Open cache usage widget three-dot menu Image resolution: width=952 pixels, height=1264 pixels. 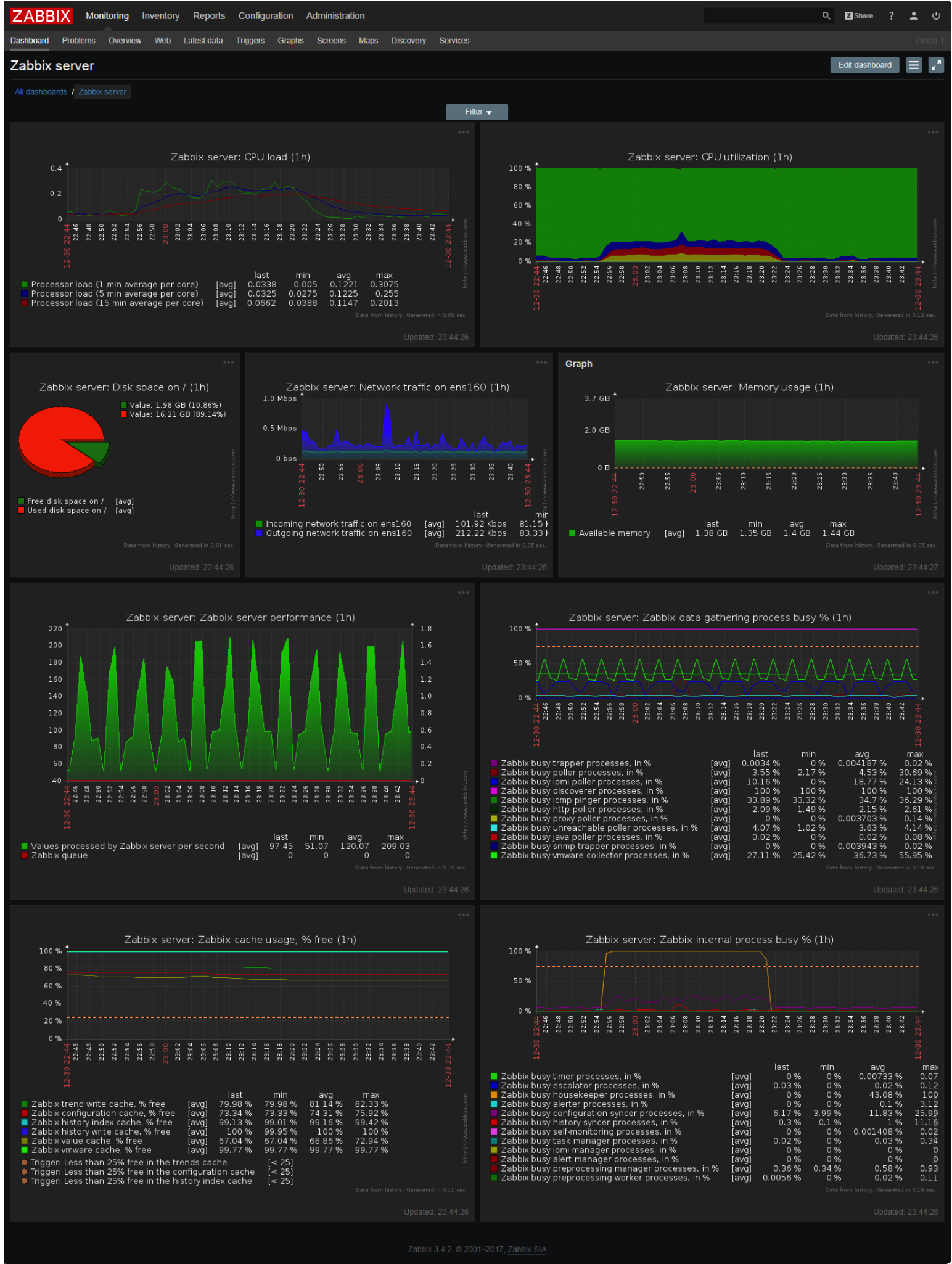[x=463, y=915]
